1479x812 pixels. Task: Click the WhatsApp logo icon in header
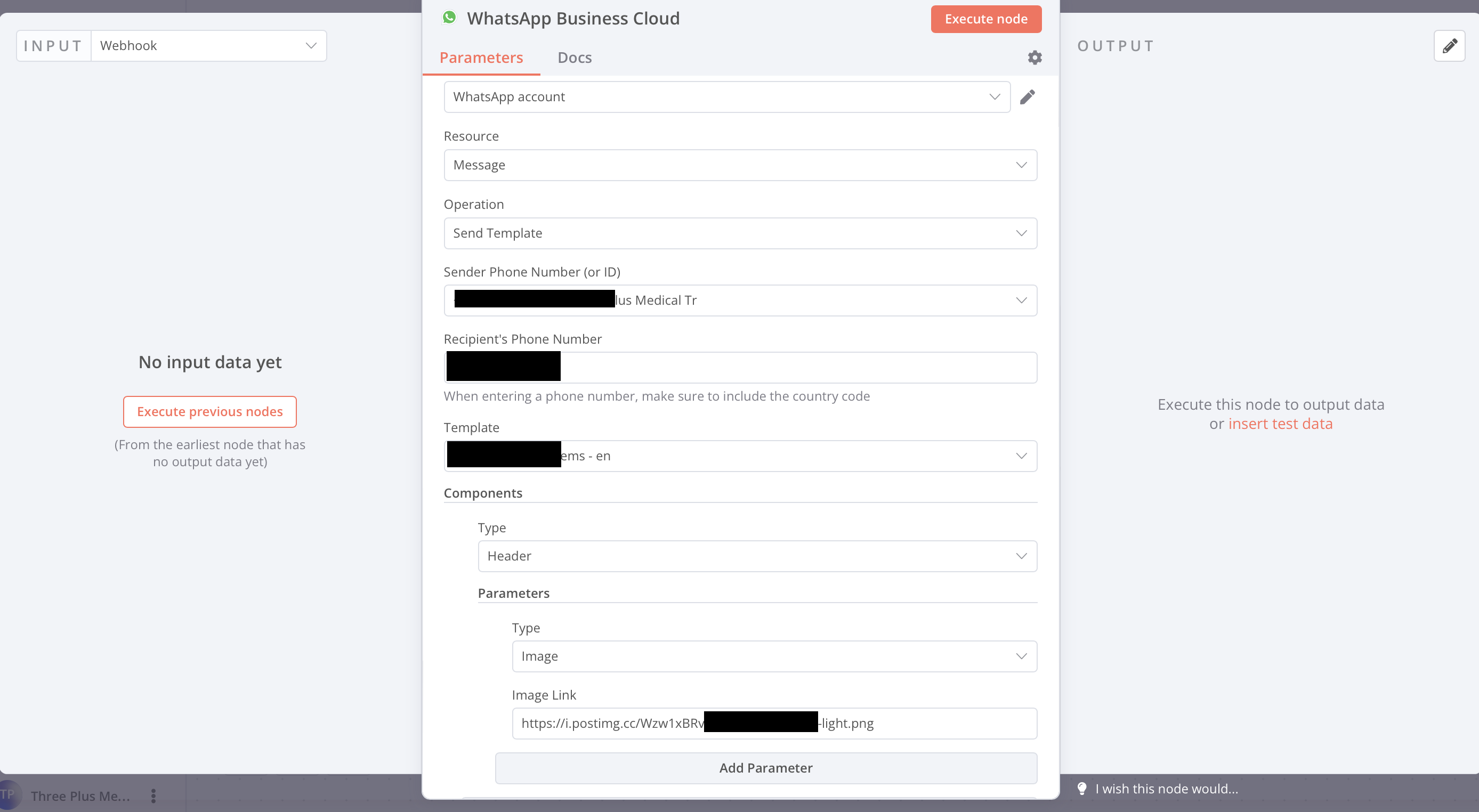(x=449, y=18)
